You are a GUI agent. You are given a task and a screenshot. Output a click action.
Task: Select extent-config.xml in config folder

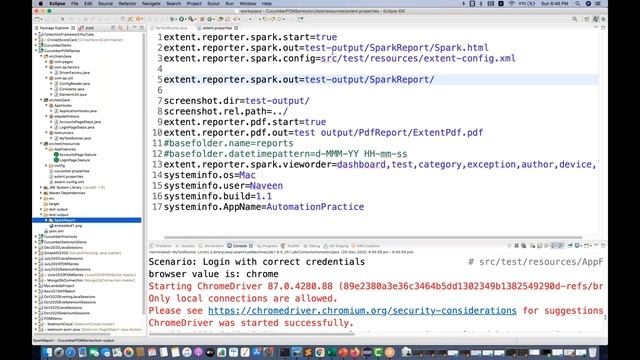point(69,182)
